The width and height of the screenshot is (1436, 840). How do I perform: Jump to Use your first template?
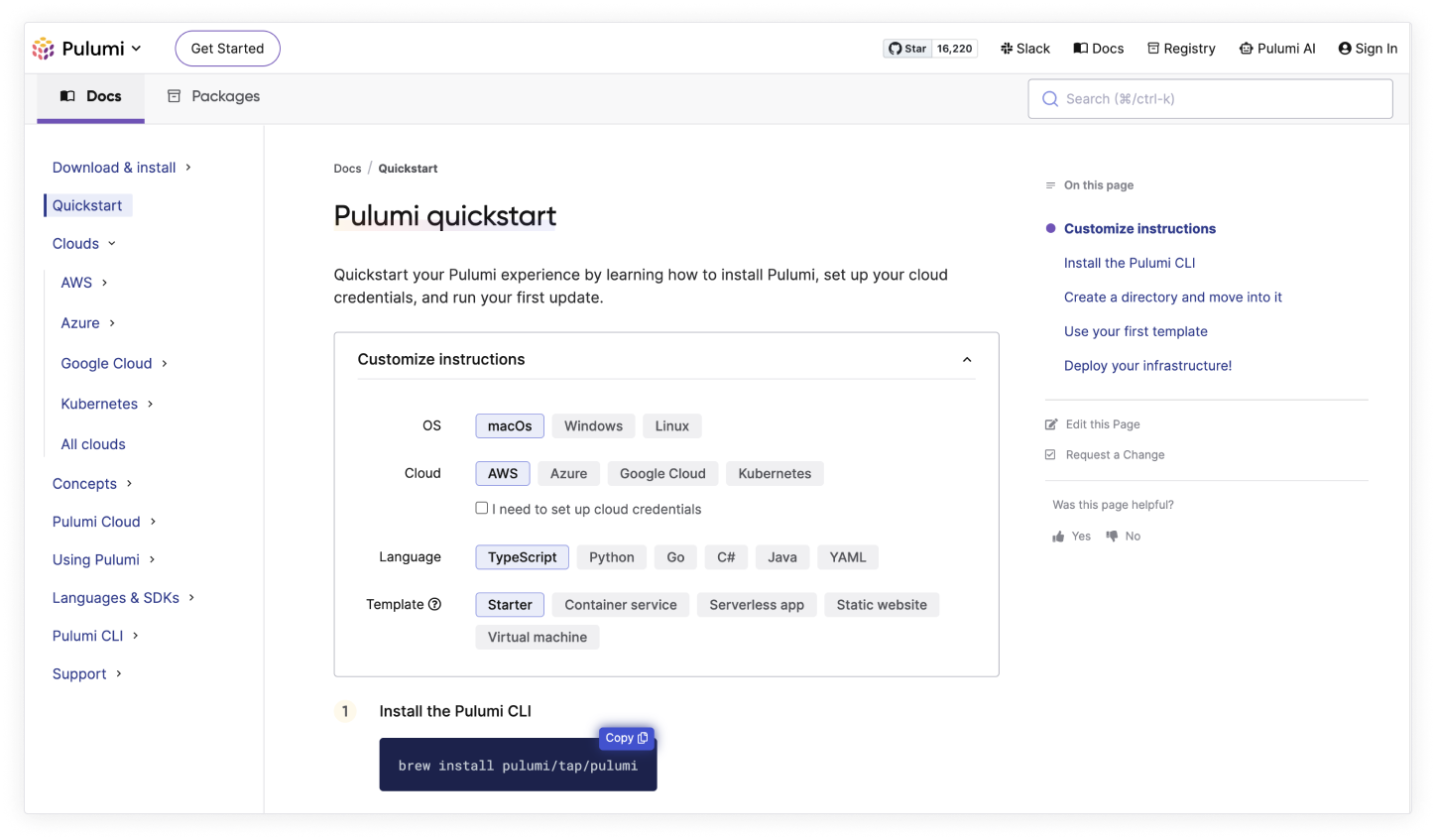click(x=1136, y=332)
